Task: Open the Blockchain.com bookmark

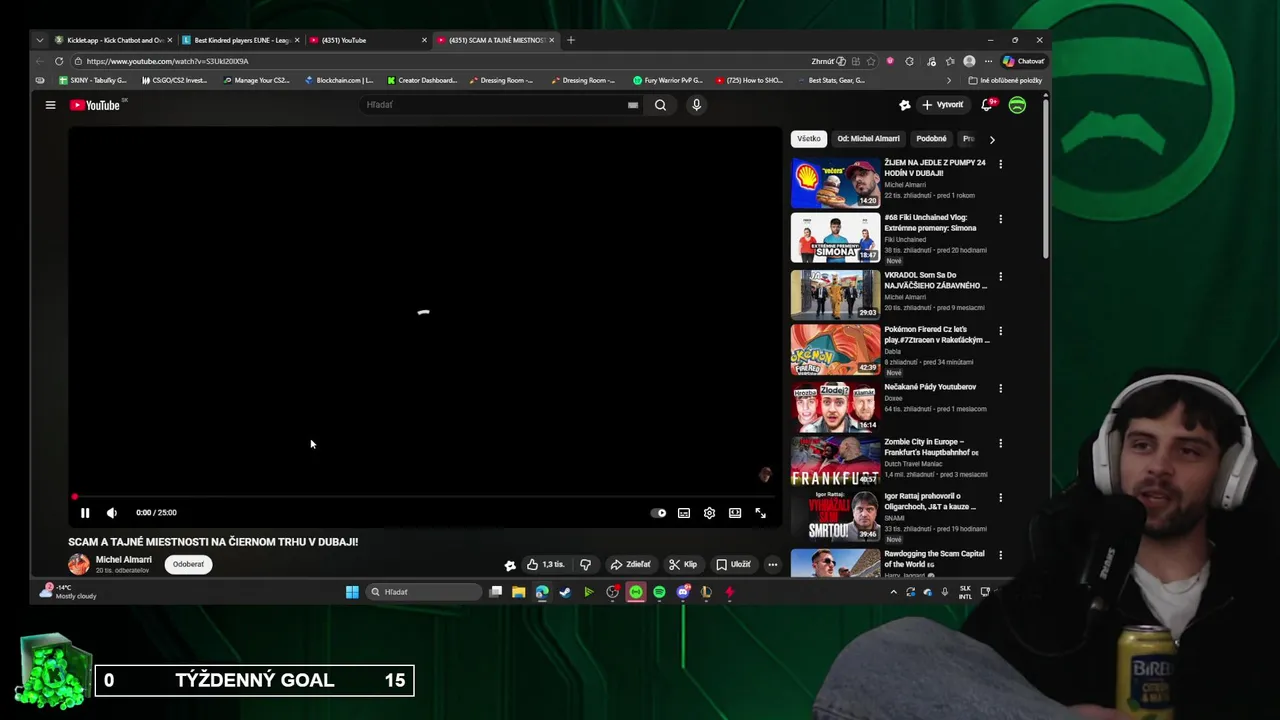Action: tap(339, 80)
